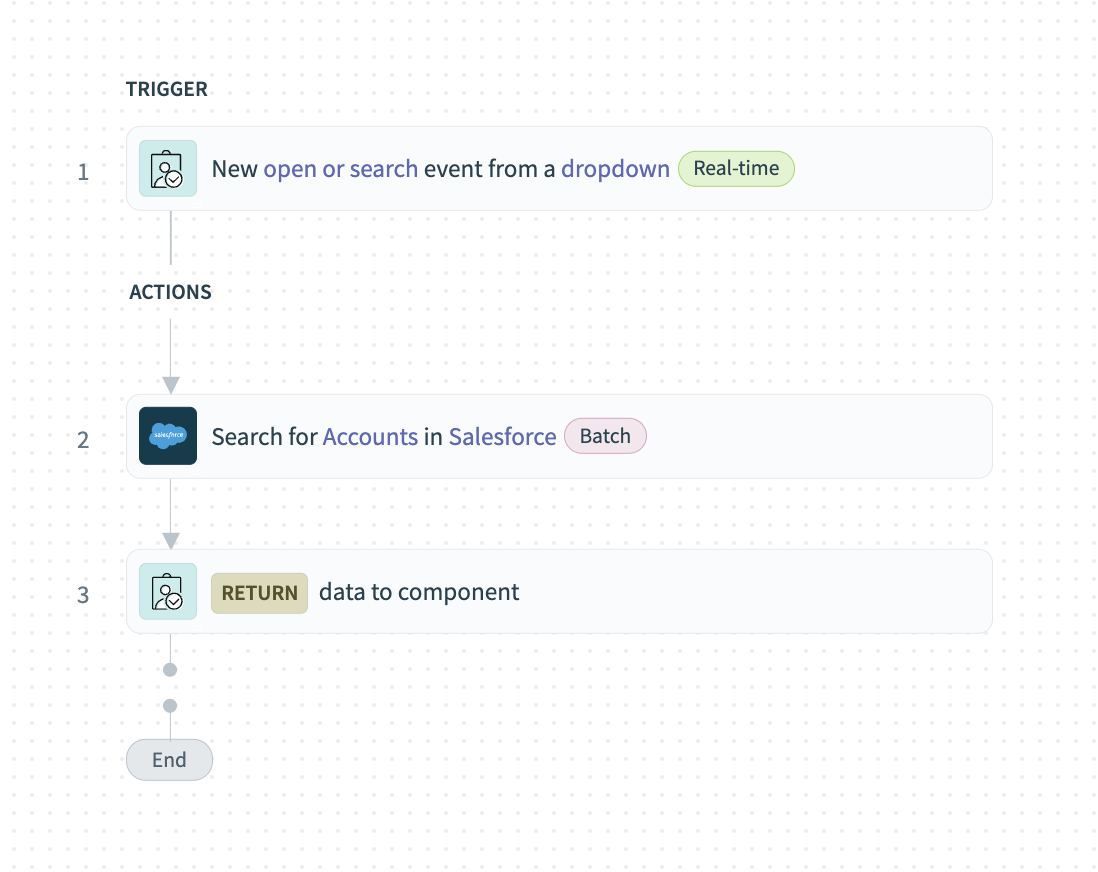Click the clipboard-person icon in the trigger
The width and height of the screenshot is (1098, 872).
[167, 168]
